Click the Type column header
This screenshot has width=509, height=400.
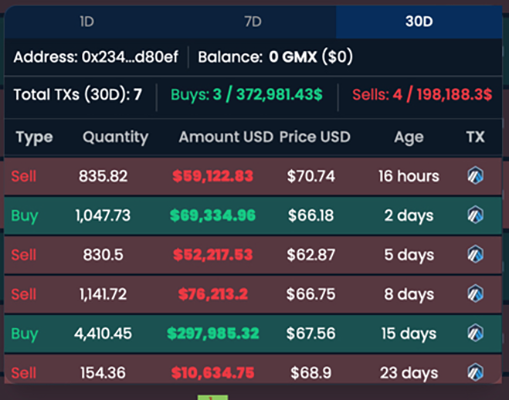tap(34, 137)
